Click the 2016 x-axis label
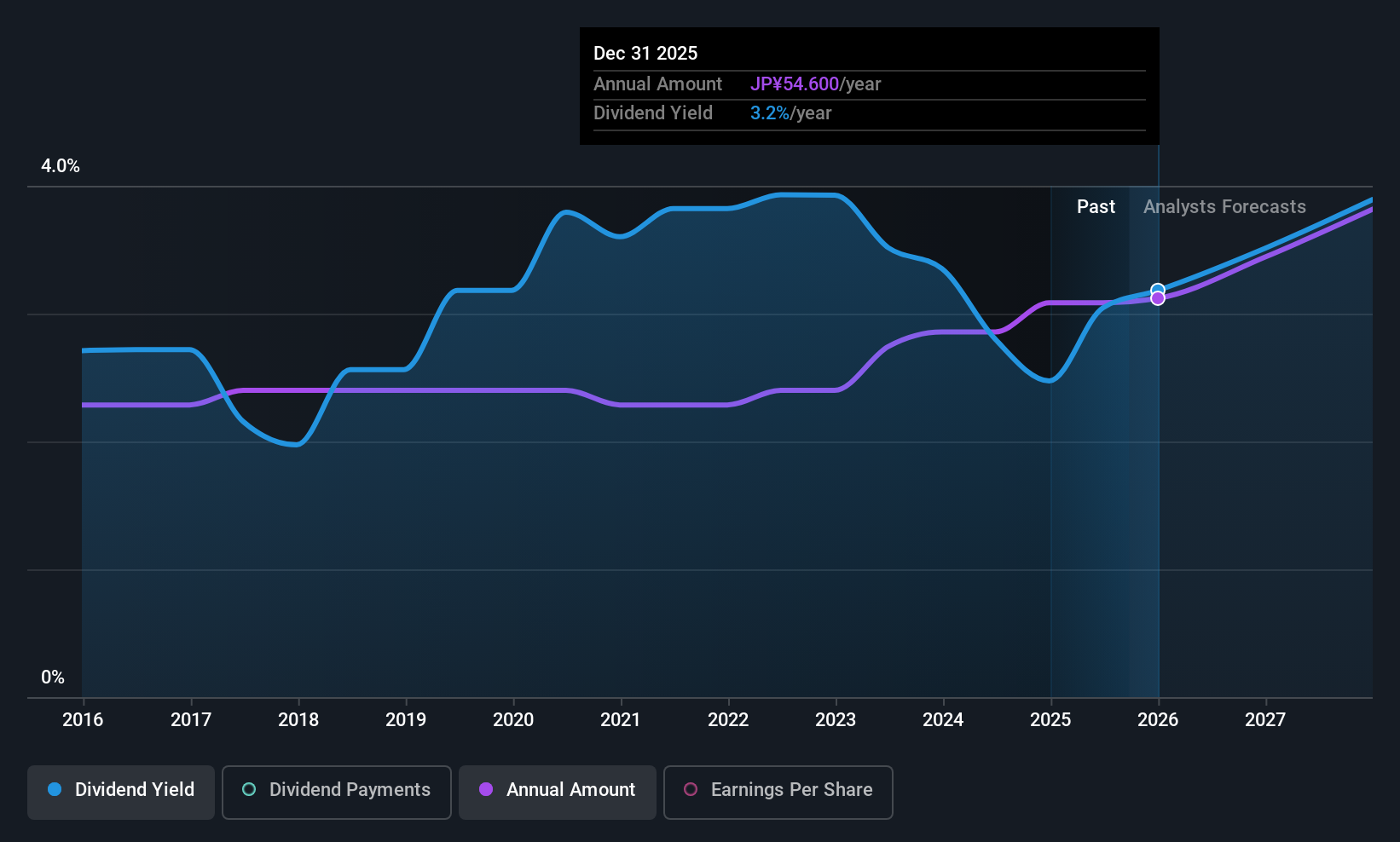The height and width of the screenshot is (842, 1400). pyautogui.click(x=83, y=720)
